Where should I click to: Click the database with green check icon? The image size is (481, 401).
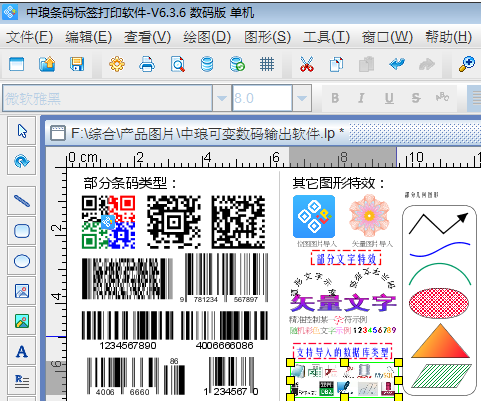click(x=237, y=64)
